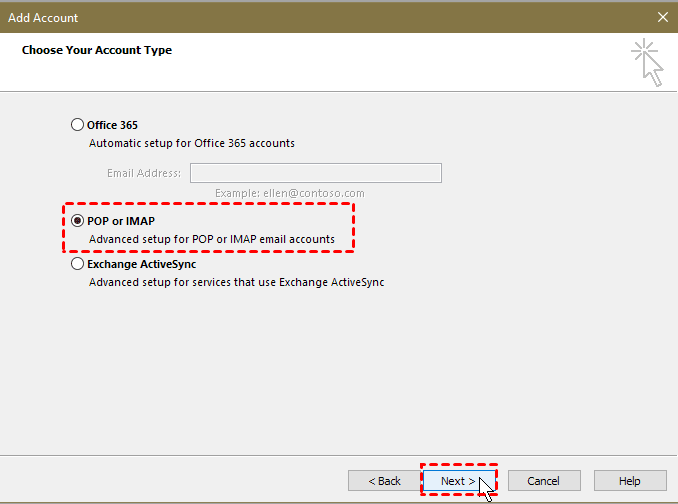
Task: Click the Exchange ActiveSync services description text
Action: click(236, 283)
